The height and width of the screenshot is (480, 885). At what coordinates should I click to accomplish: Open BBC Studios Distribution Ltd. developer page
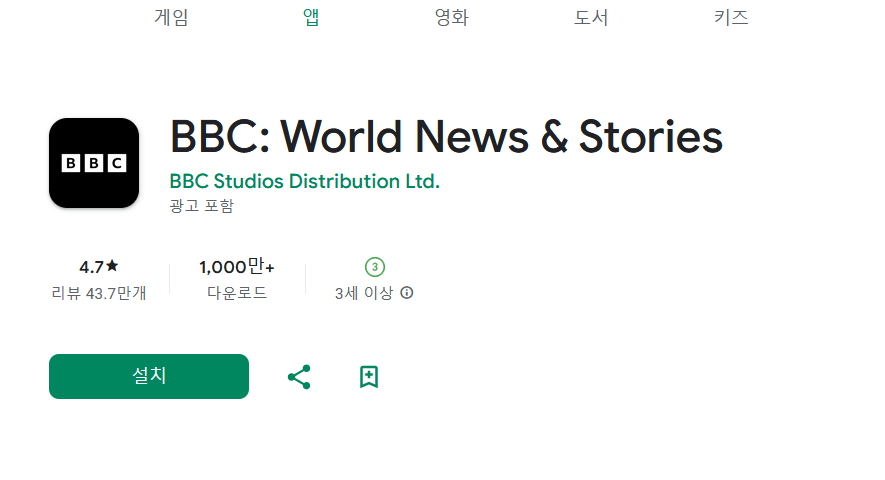304,181
